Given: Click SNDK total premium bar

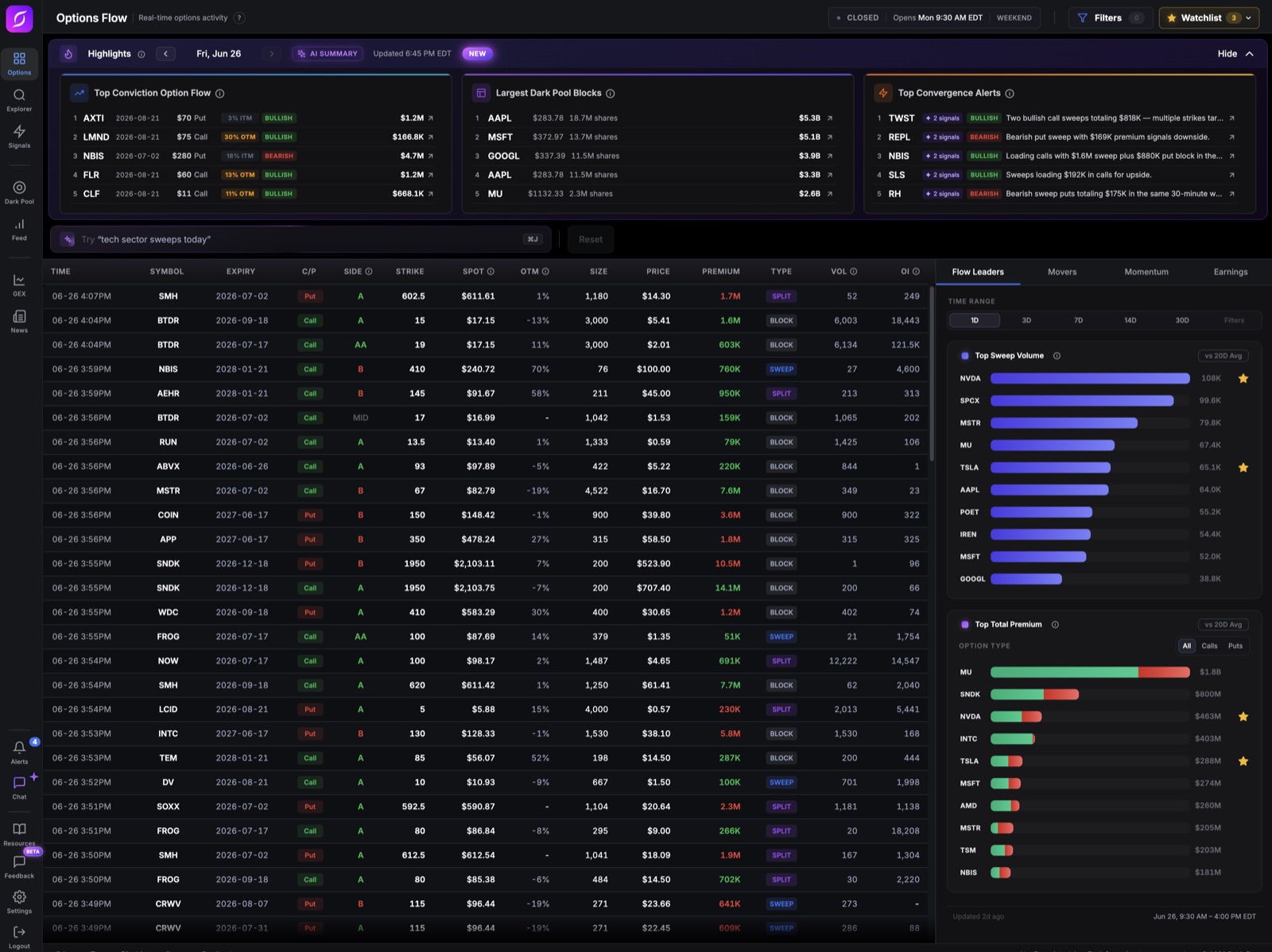Looking at the screenshot, I should 1034,695.
